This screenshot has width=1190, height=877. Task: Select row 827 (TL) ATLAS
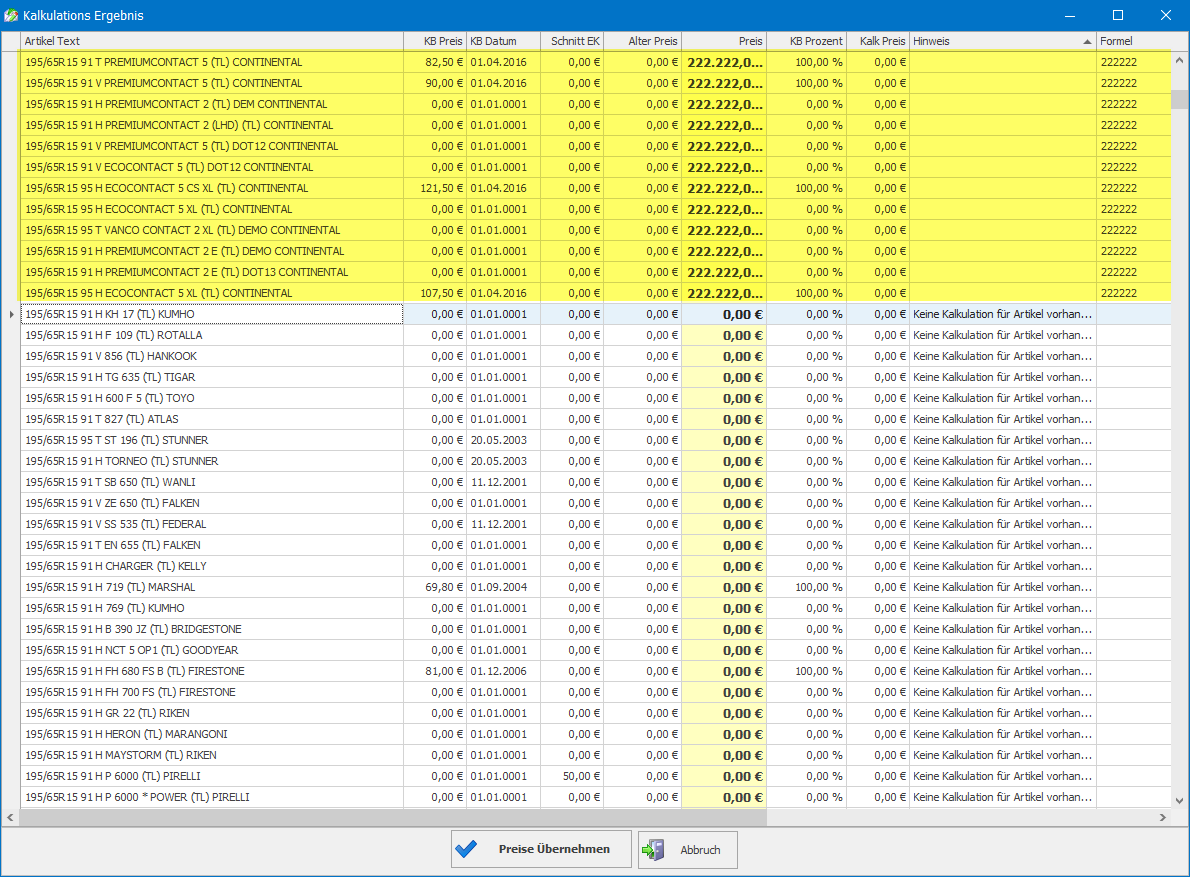click(596, 419)
